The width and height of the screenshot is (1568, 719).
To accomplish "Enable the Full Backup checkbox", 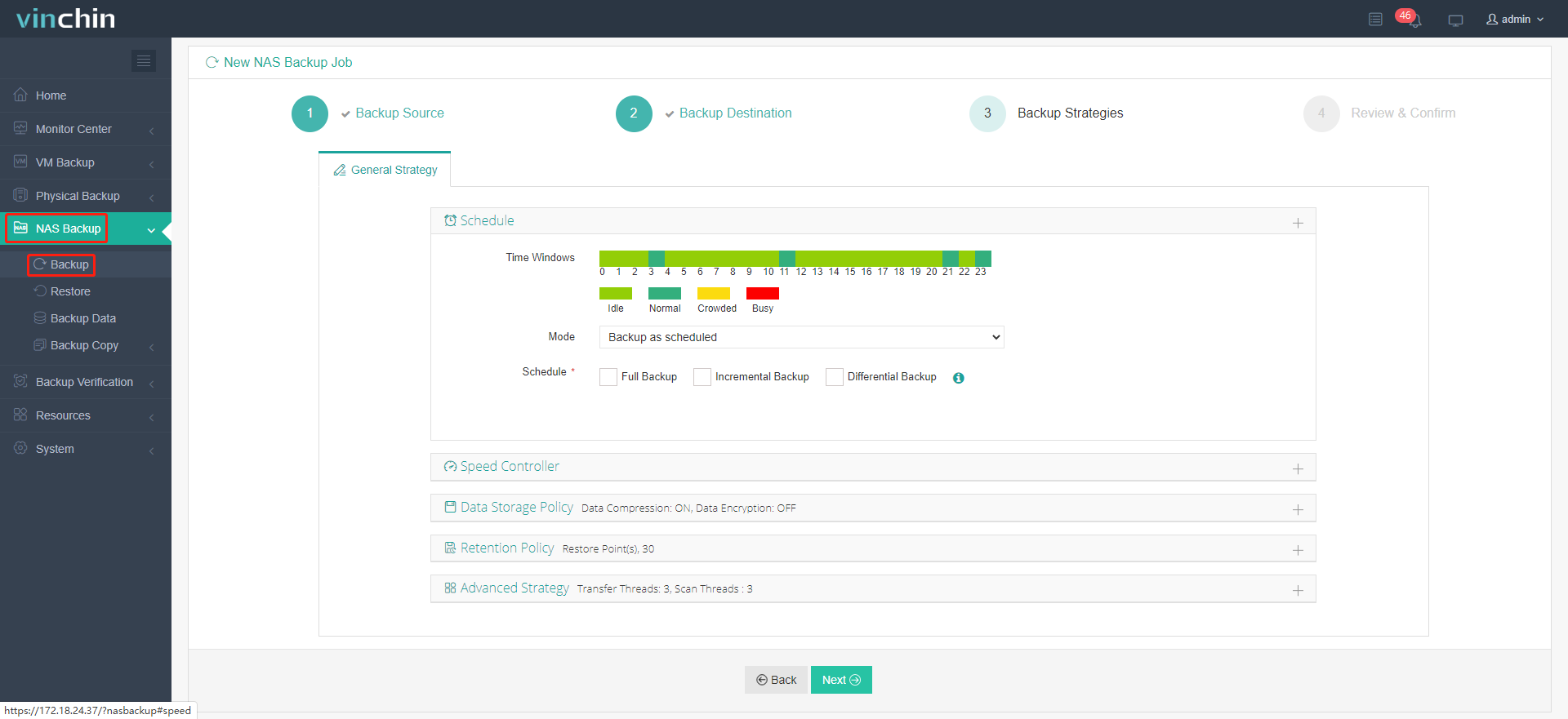I will (x=608, y=377).
